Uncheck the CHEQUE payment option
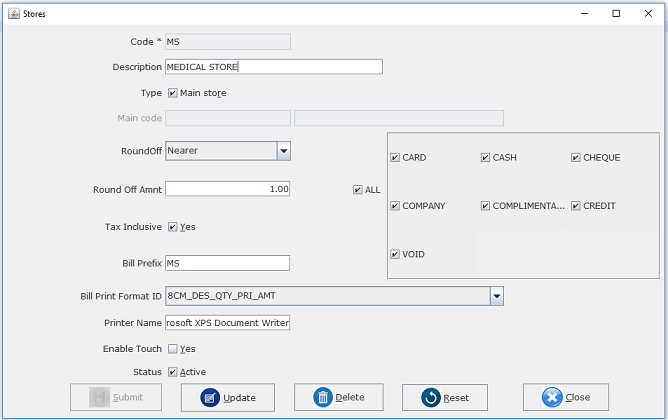This screenshot has height=420, width=668. (576, 158)
